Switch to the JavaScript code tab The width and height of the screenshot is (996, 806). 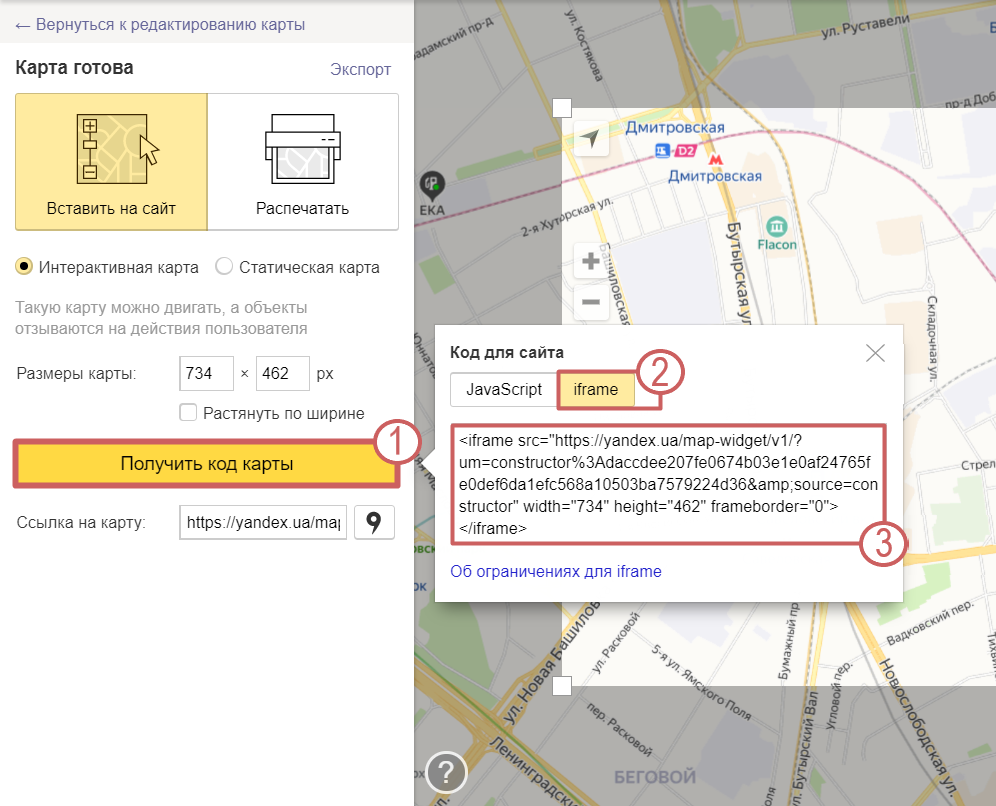[x=502, y=390]
